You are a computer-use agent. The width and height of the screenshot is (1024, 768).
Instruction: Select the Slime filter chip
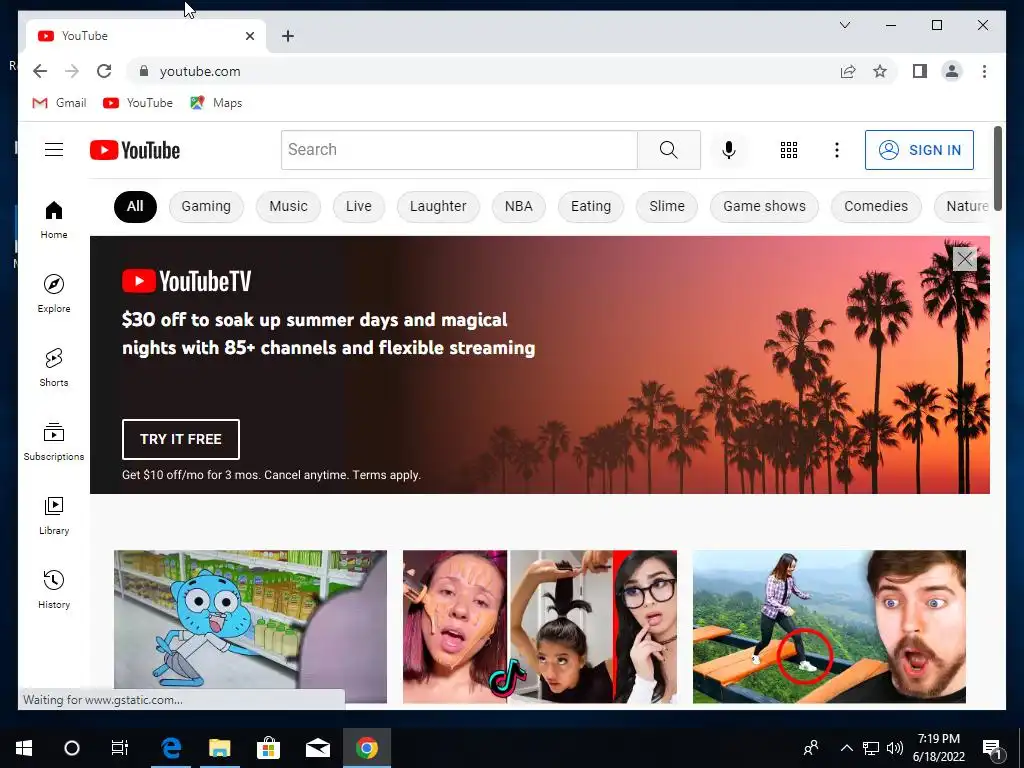click(x=667, y=206)
